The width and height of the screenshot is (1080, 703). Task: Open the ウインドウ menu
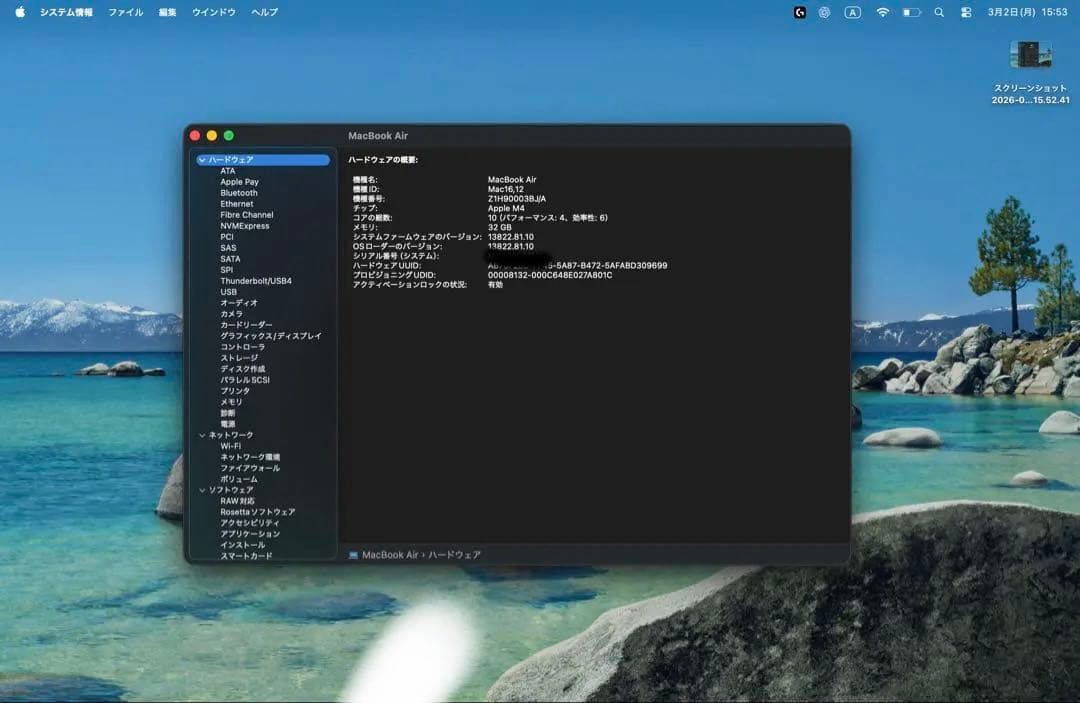[214, 12]
